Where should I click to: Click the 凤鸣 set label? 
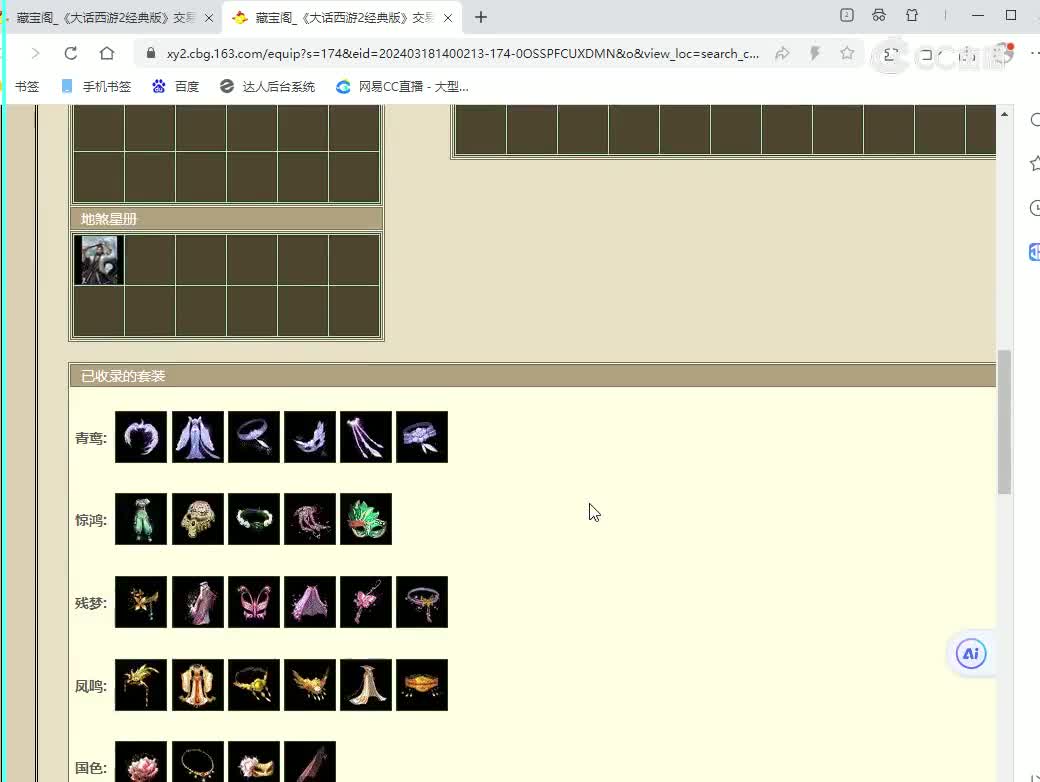click(x=91, y=686)
